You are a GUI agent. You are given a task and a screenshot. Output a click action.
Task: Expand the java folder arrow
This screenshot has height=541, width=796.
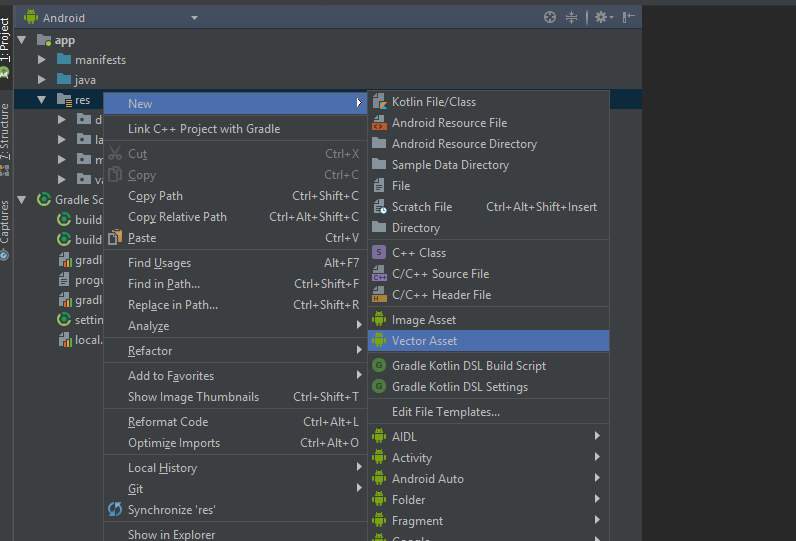point(42,80)
